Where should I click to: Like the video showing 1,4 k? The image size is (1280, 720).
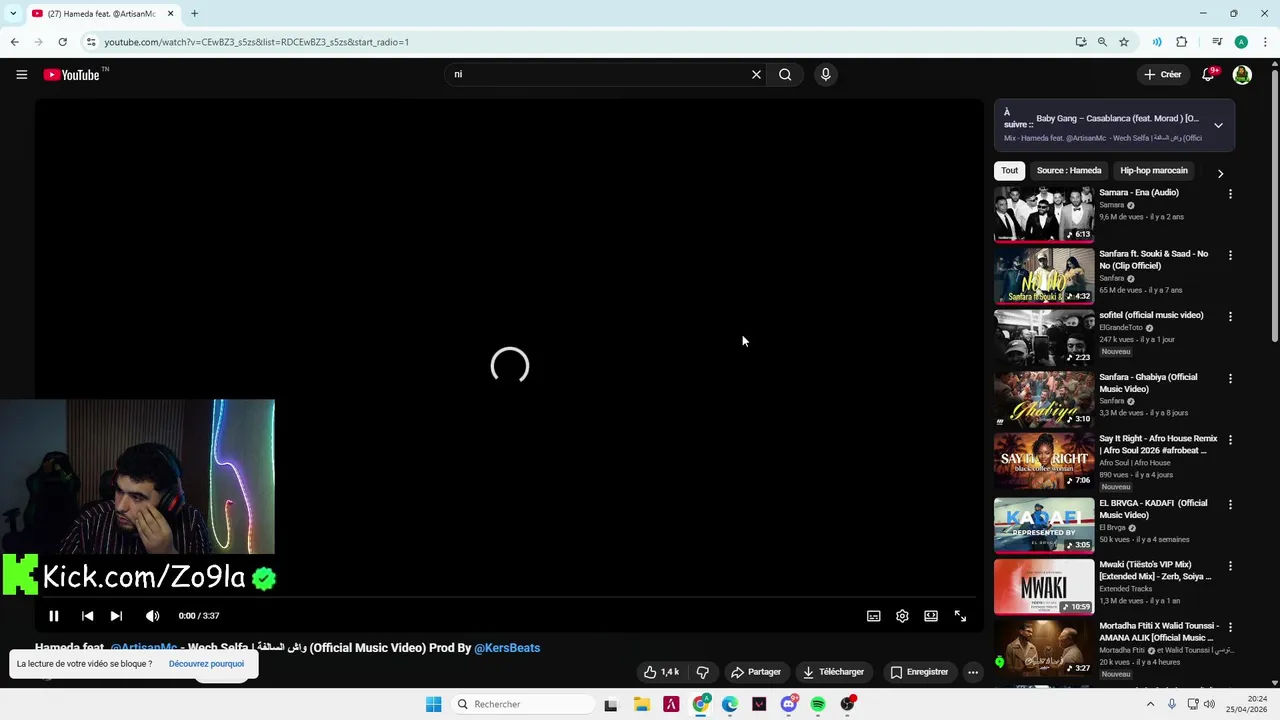661,672
